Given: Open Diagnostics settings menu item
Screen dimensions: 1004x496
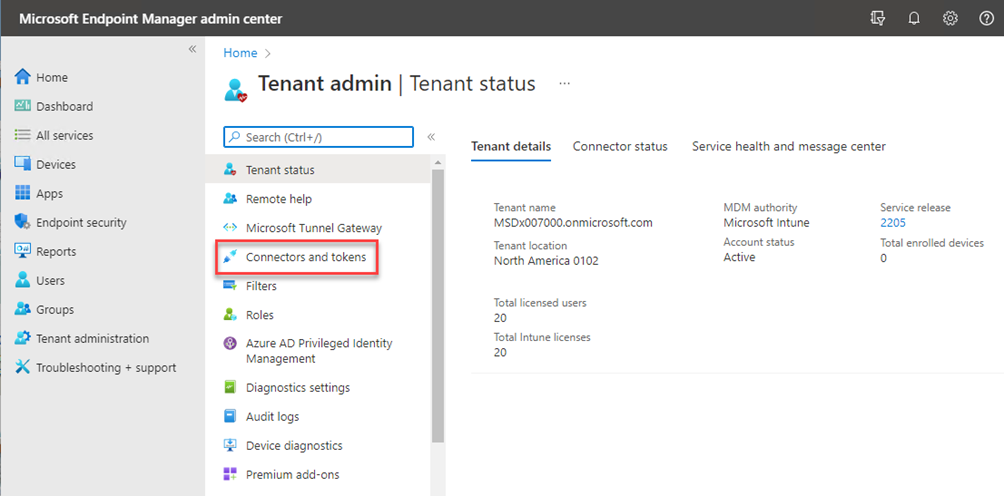Looking at the screenshot, I should coord(318,388).
